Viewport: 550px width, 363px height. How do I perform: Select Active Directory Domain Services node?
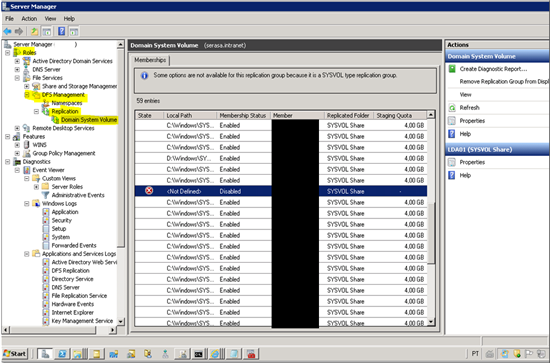(x=73, y=61)
